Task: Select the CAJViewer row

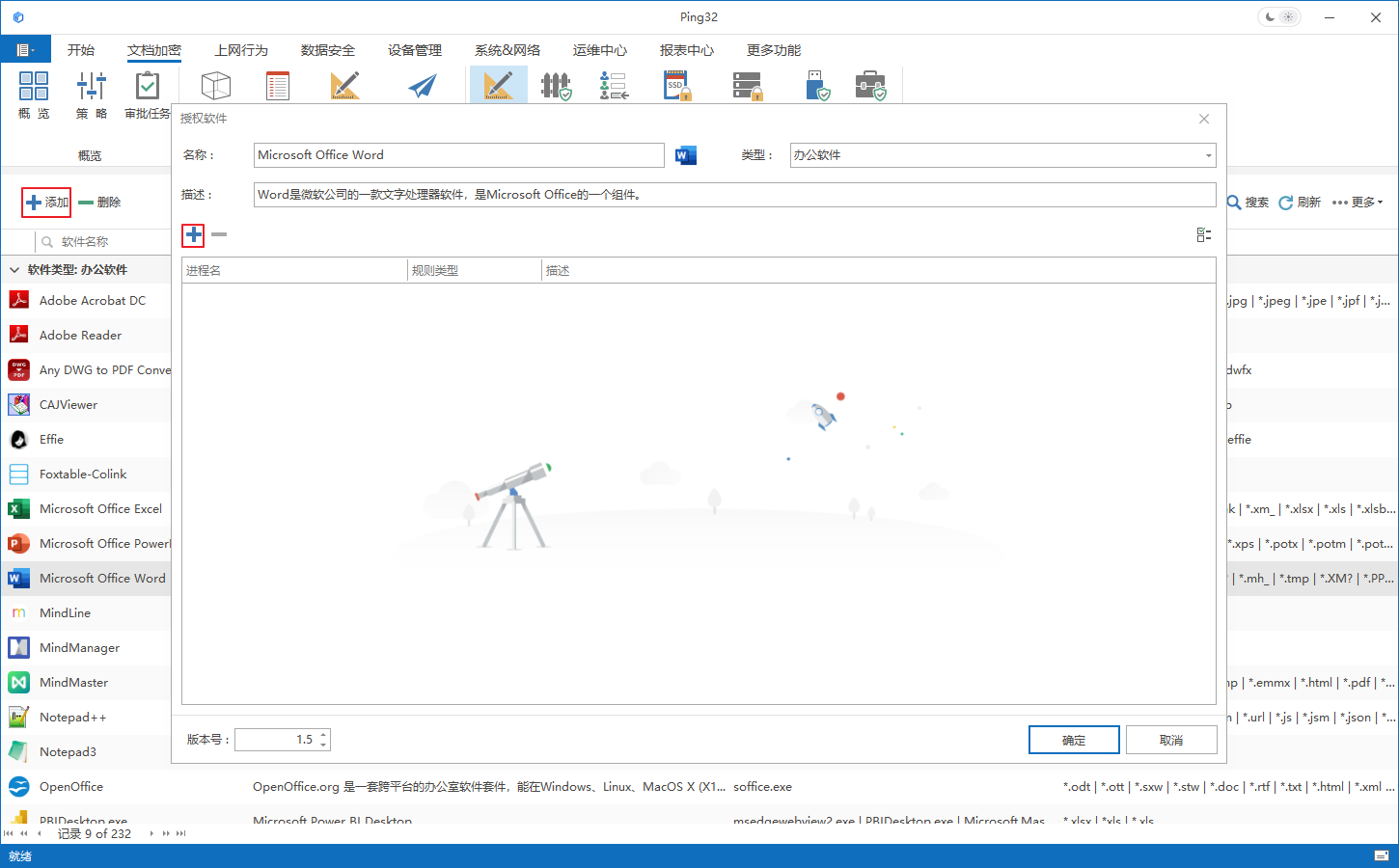Action: point(87,404)
